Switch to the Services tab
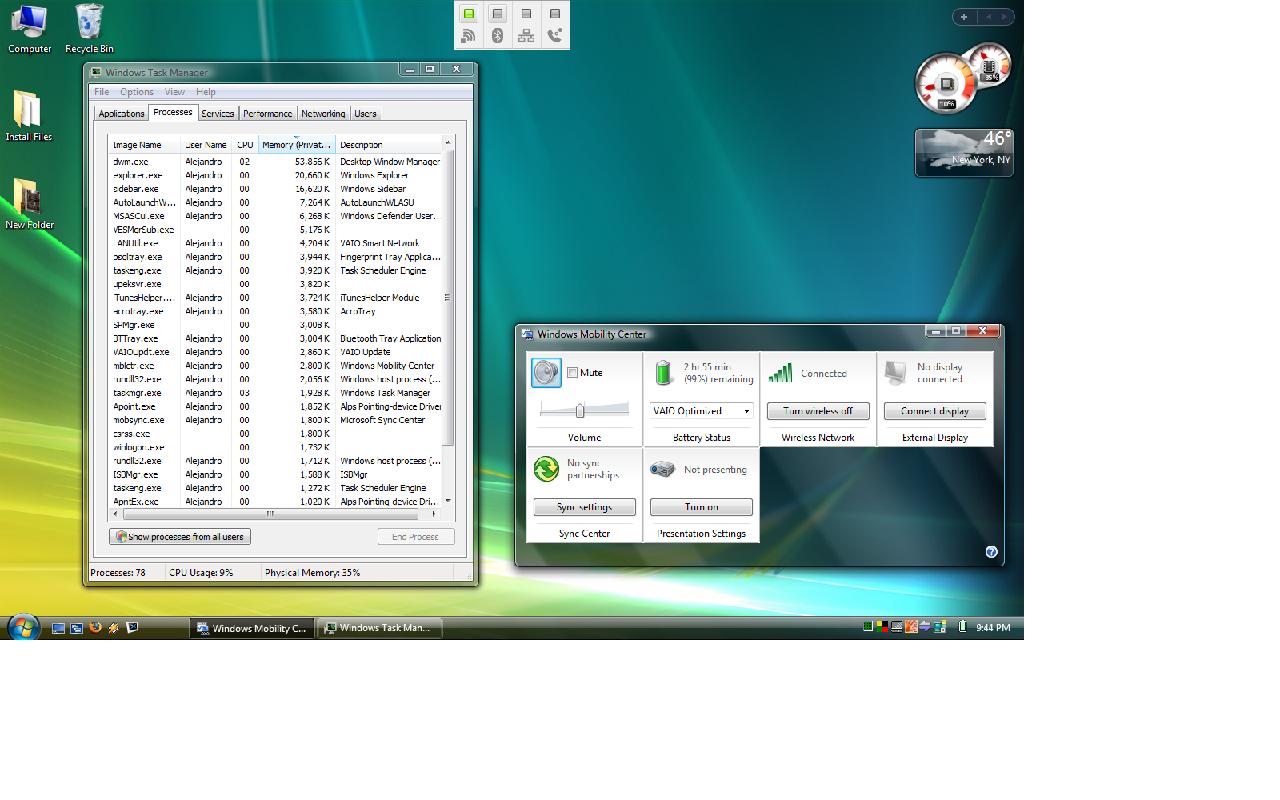This screenshot has width=1280, height=800. tap(218, 114)
